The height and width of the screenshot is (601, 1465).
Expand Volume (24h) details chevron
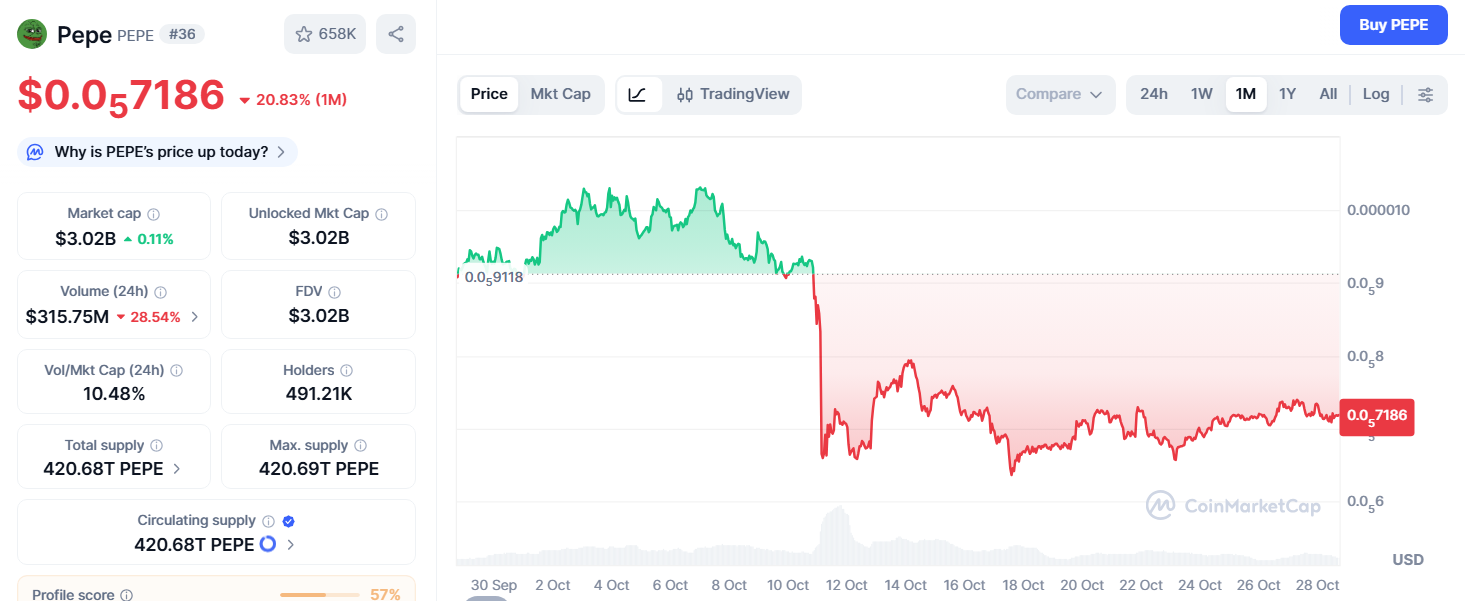pos(195,314)
